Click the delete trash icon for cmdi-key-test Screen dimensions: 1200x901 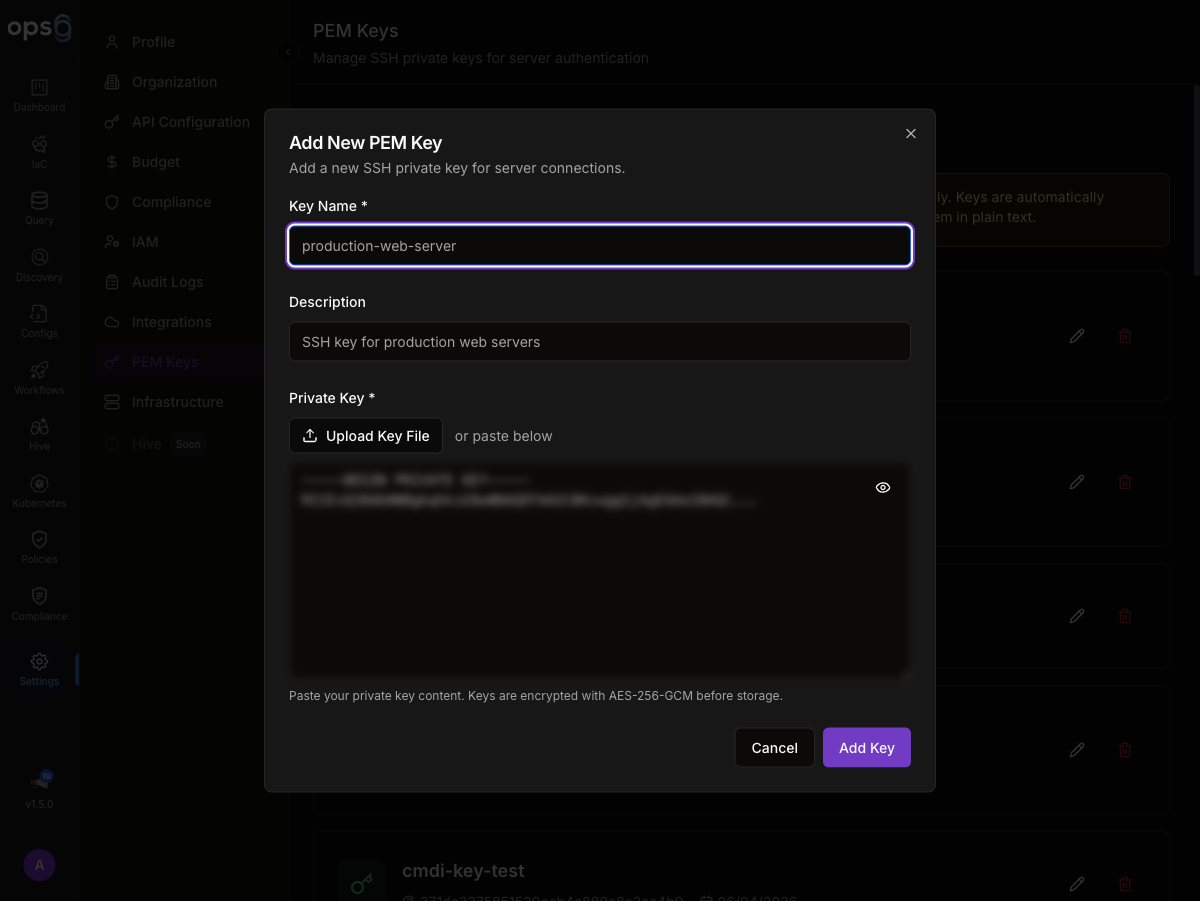tap(1124, 884)
